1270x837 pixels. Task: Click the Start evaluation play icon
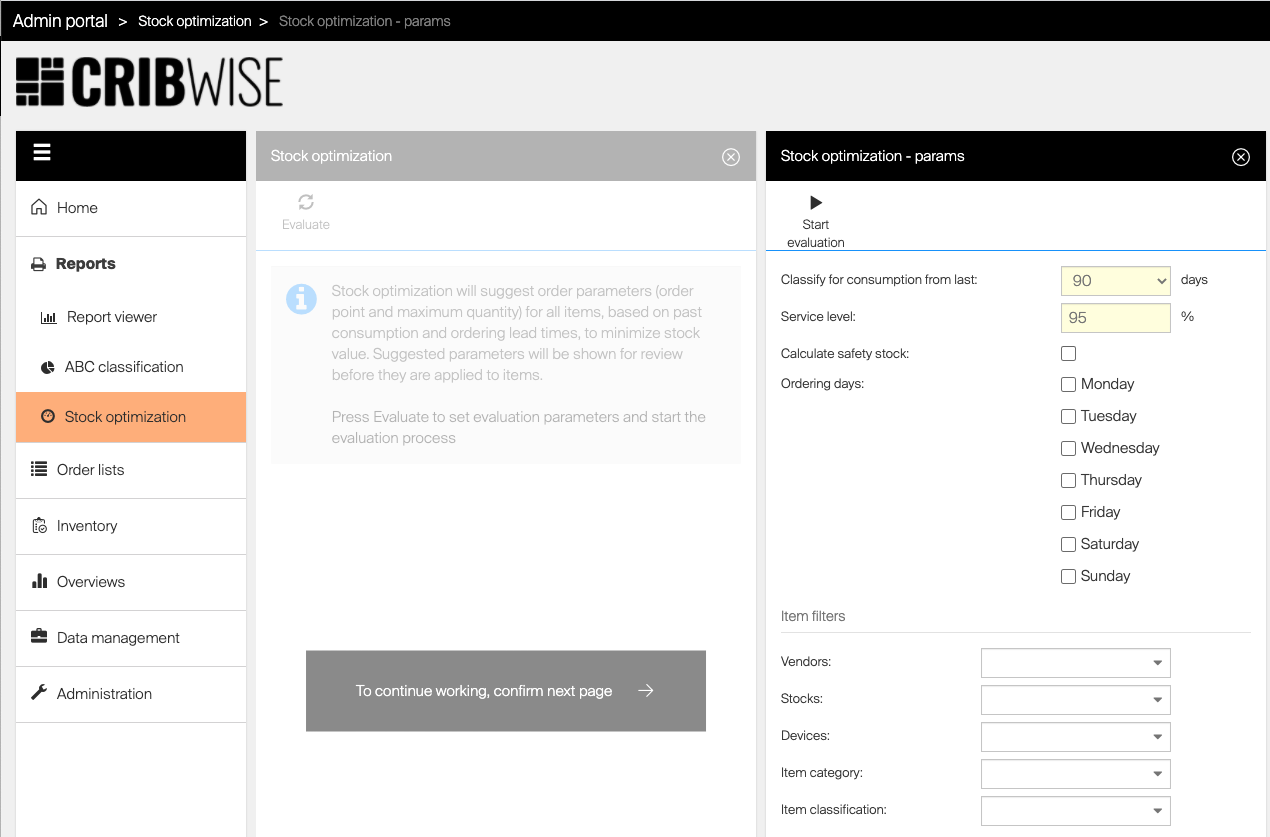815,203
